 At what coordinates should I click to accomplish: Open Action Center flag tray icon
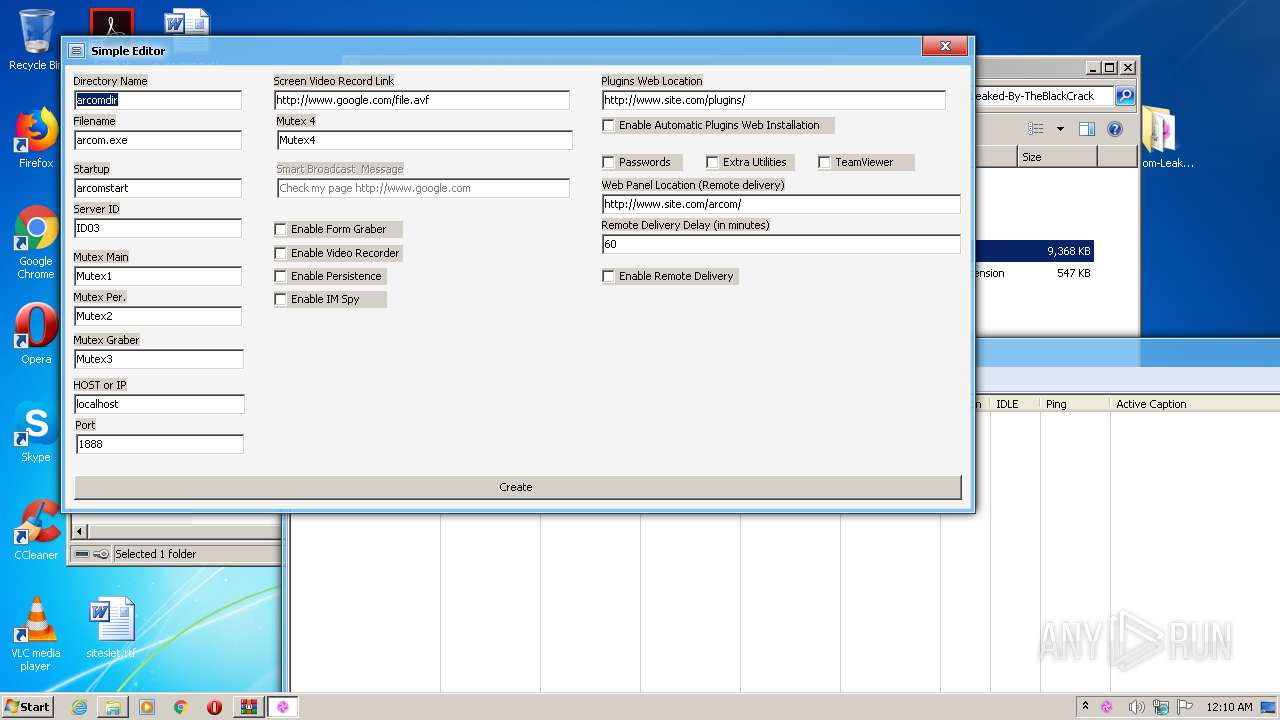pyautogui.click(x=1185, y=707)
